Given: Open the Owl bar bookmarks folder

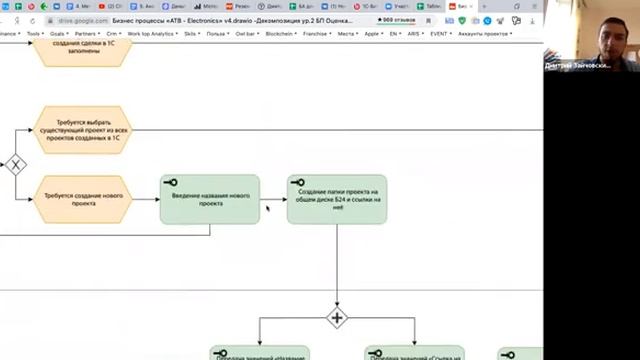Looking at the screenshot, I should [x=247, y=33].
